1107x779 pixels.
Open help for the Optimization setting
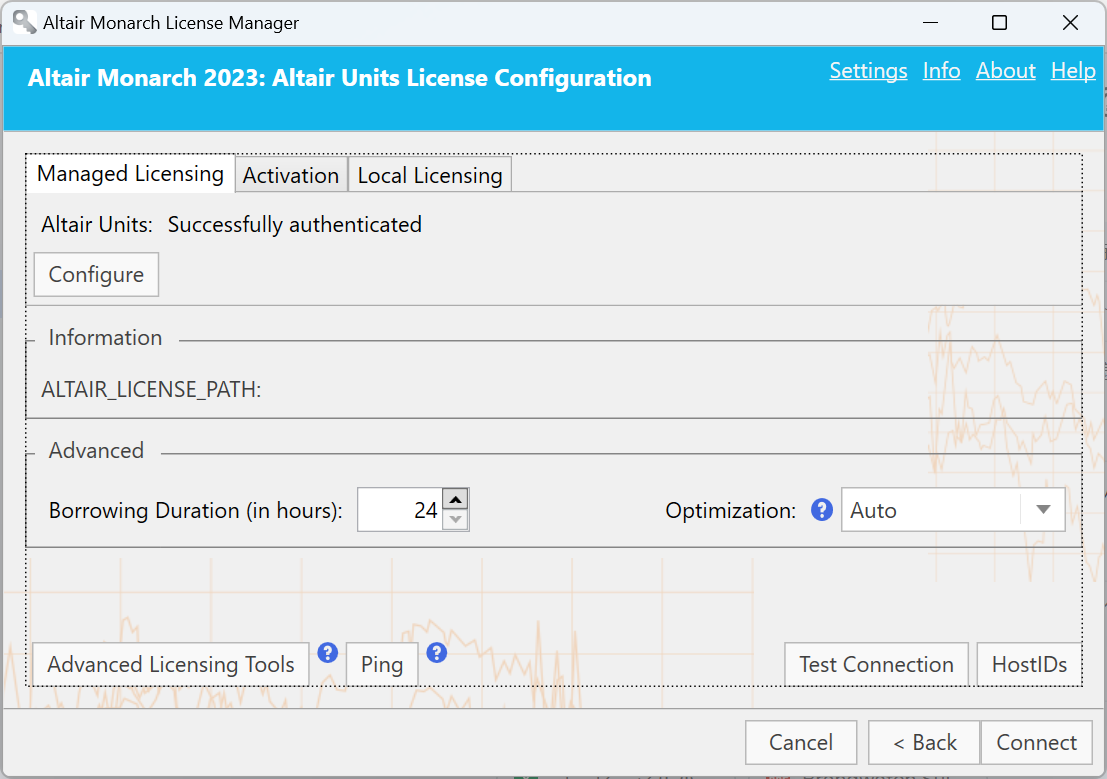pyautogui.click(x=822, y=509)
